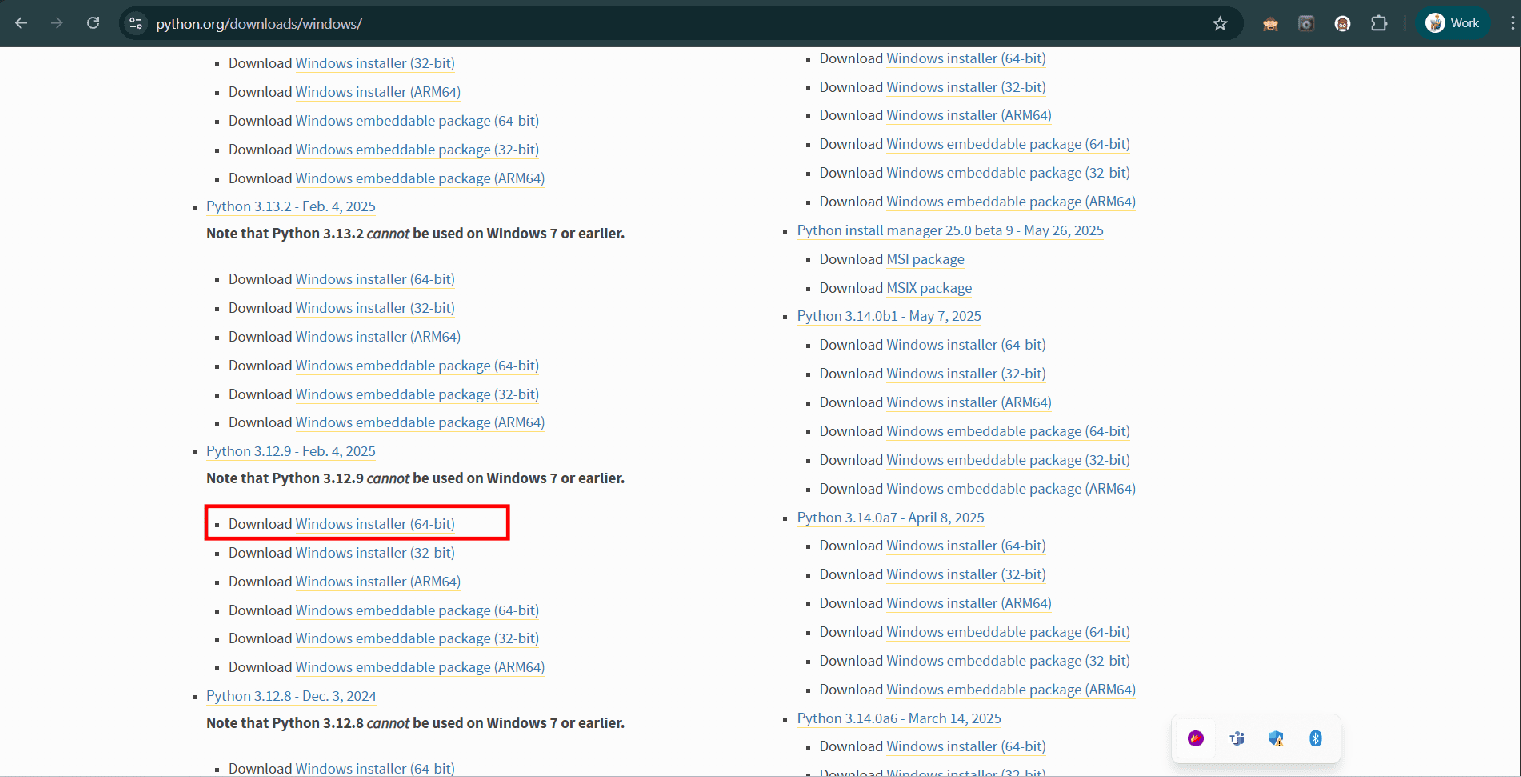
Task: Download Python 3.12.9 embeddable package (32-bit)
Action: coord(417,639)
